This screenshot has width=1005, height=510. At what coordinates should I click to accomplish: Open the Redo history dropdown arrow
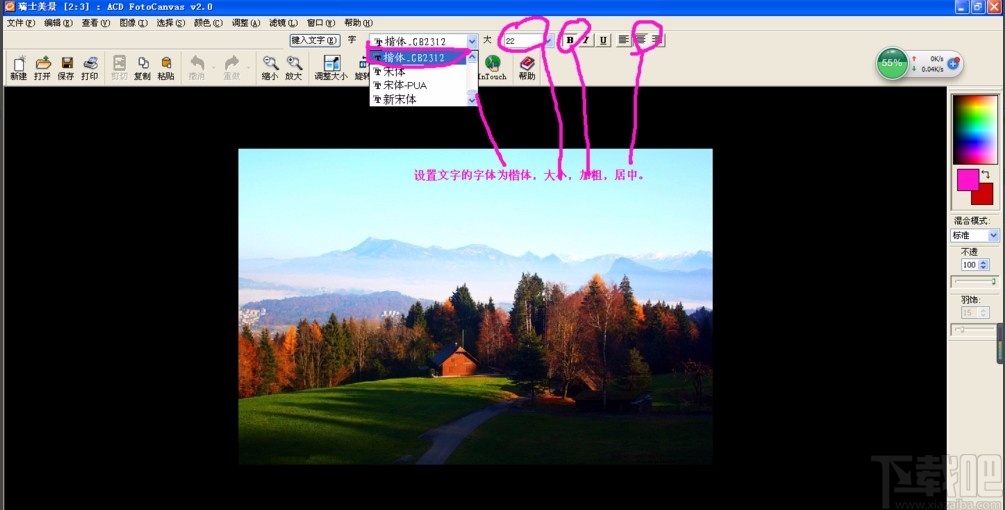tap(249, 67)
